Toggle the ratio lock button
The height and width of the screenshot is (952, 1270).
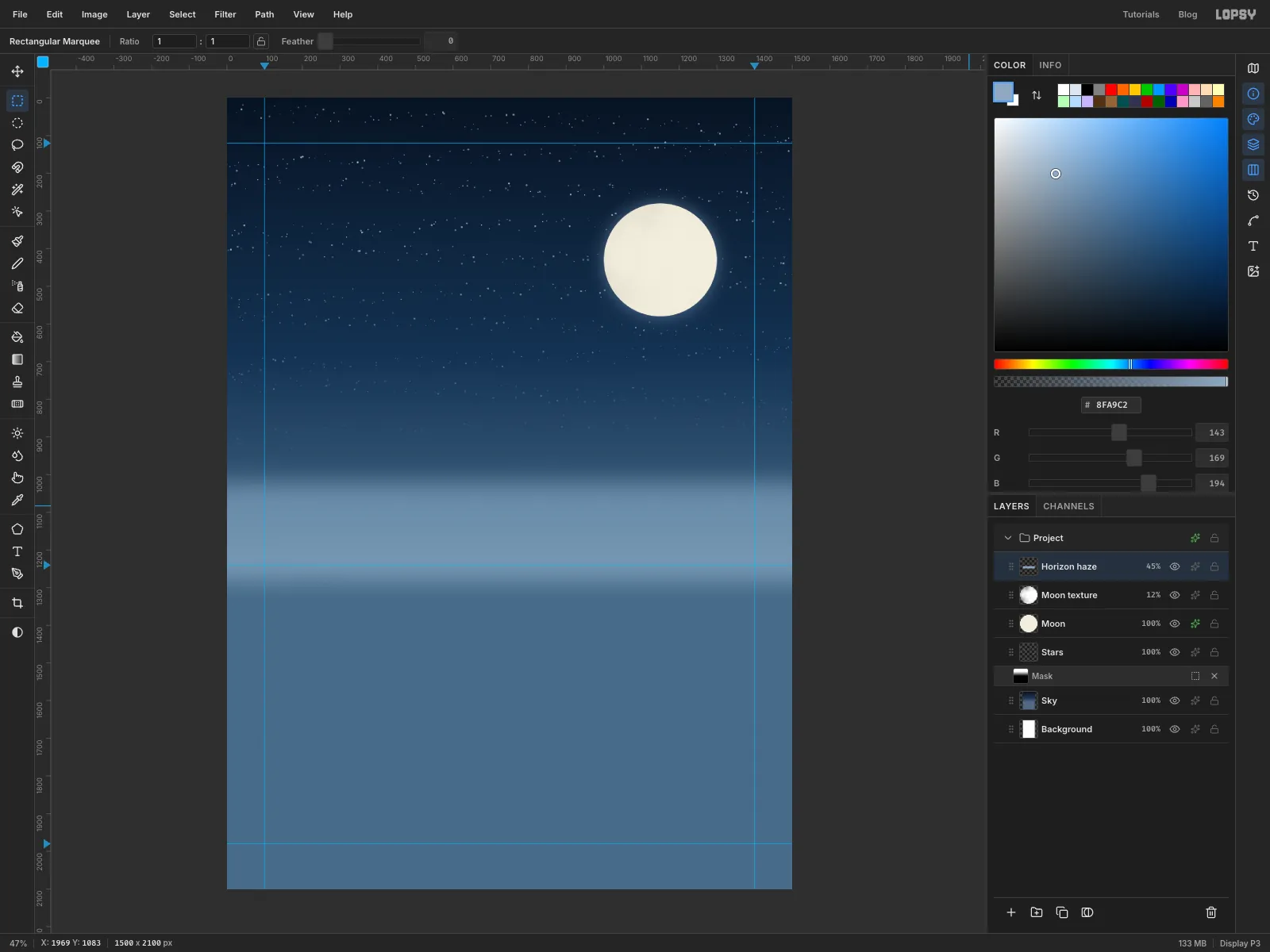tap(260, 41)
